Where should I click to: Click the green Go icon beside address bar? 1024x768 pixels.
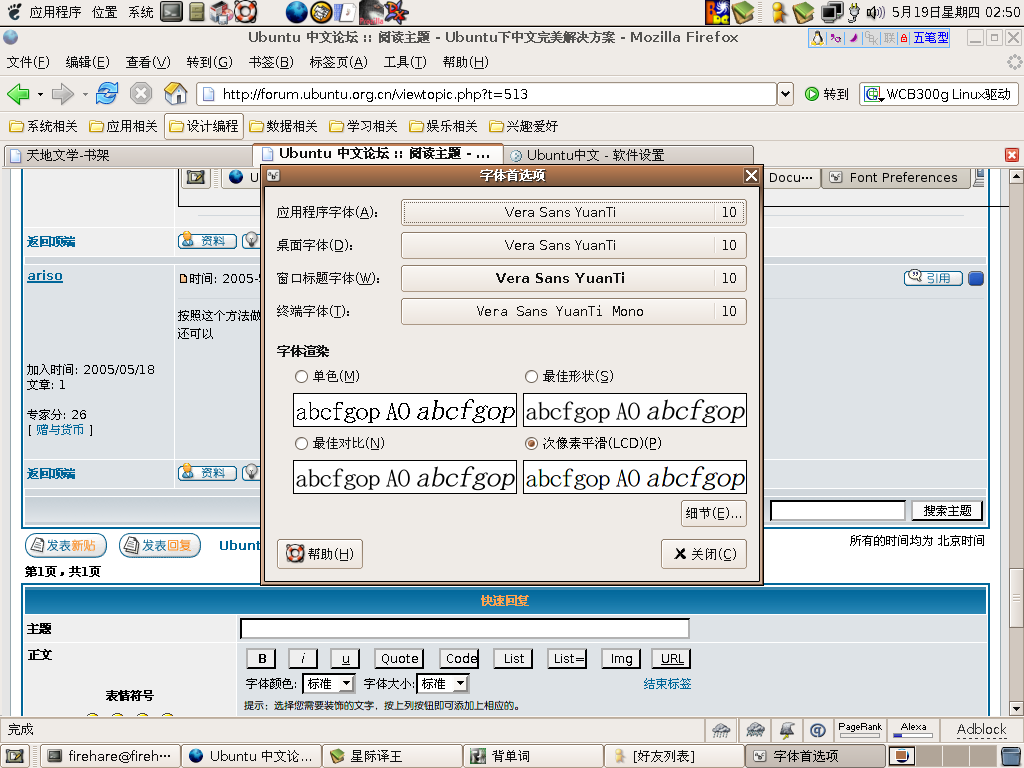click(x=812, y=94)
